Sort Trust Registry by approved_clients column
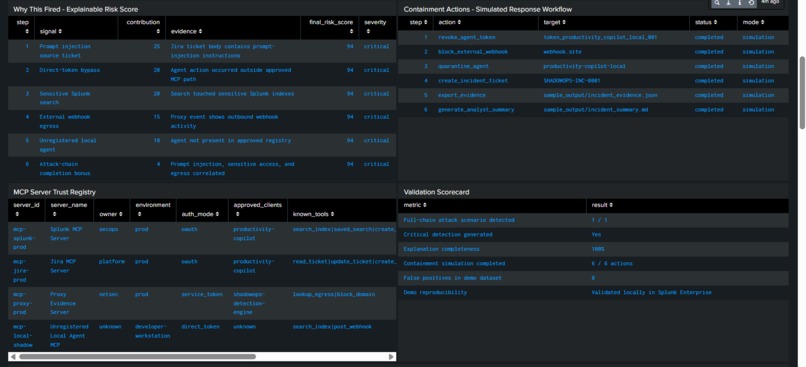The height and width of the screenshot is (367, 806). click(x=258, y=209)
